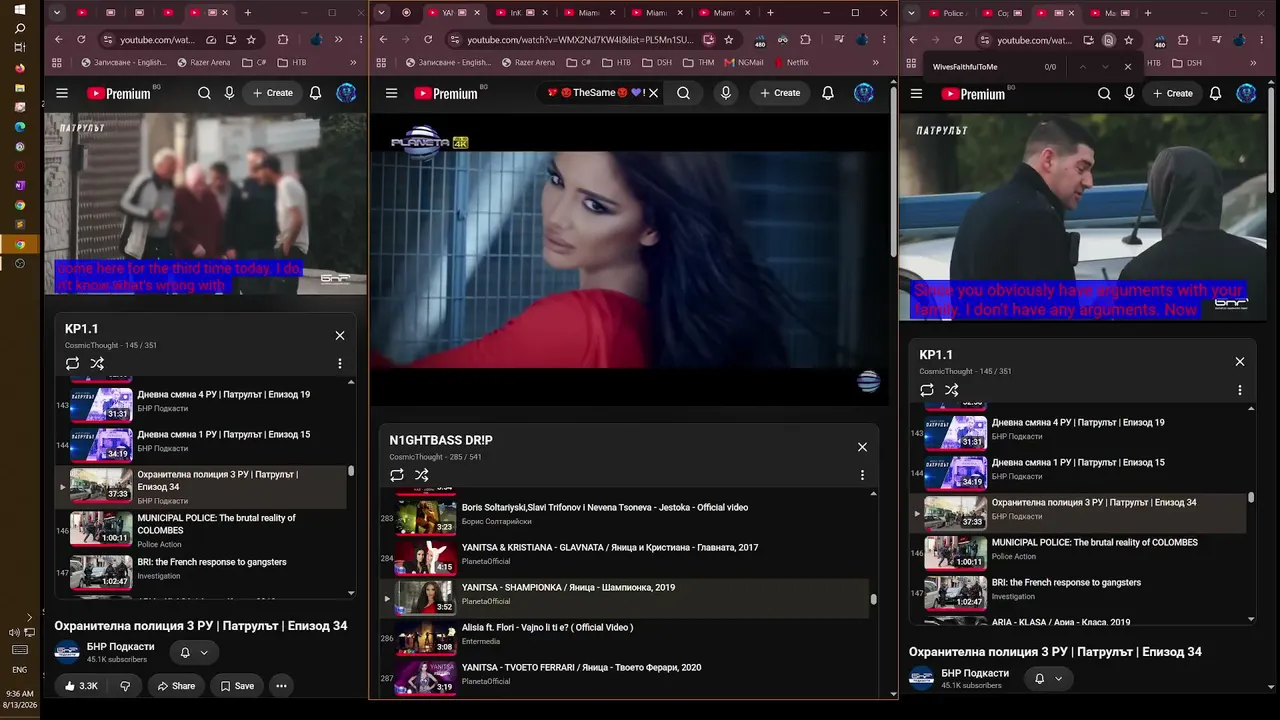Open YouTube search in left window
Image resolution: width=1280 pixels, height=720 pixels.
[x=204, y=93]
